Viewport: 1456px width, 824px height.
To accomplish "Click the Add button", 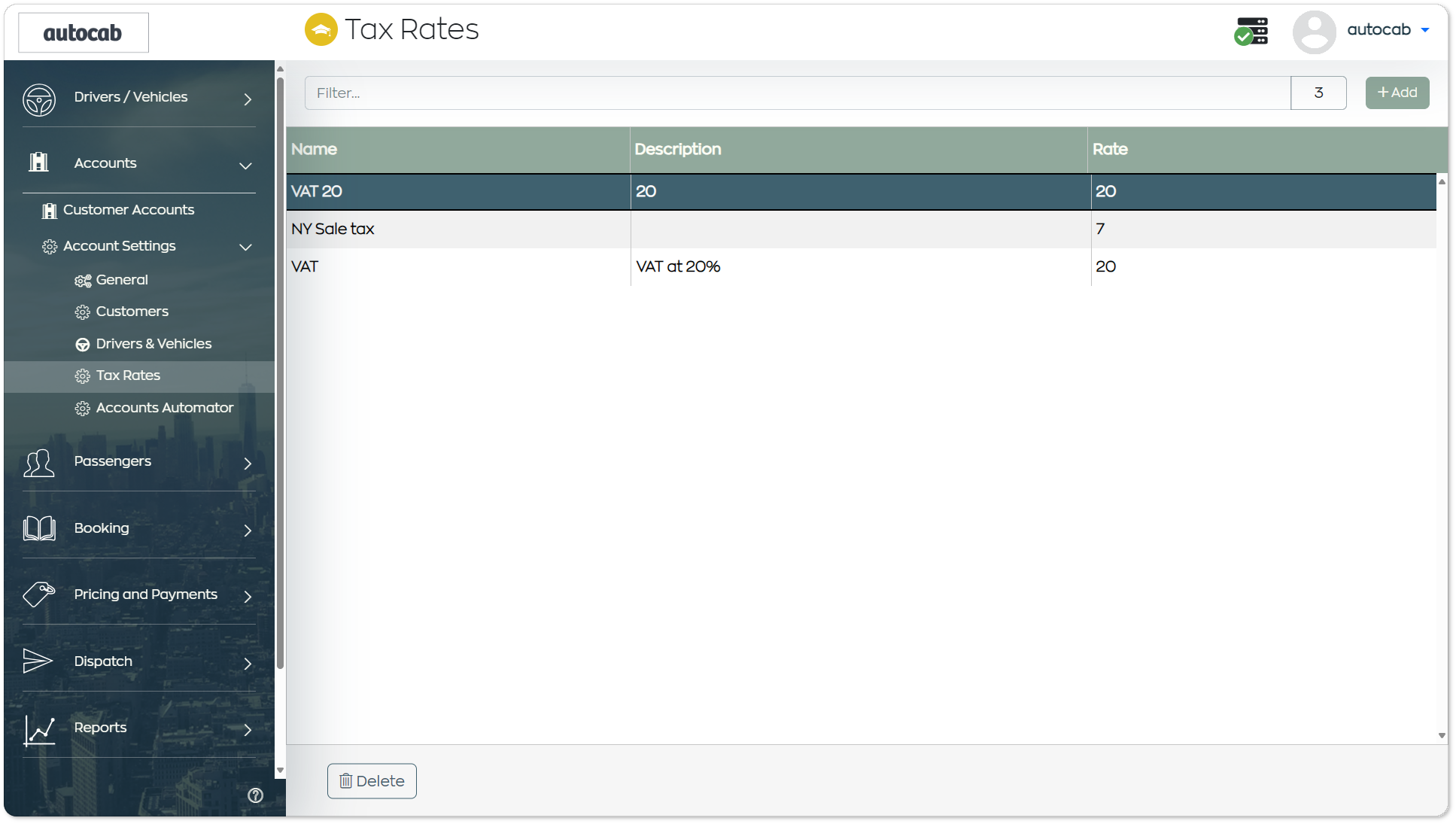I will pyautogui.click(x=1397, y=93).
